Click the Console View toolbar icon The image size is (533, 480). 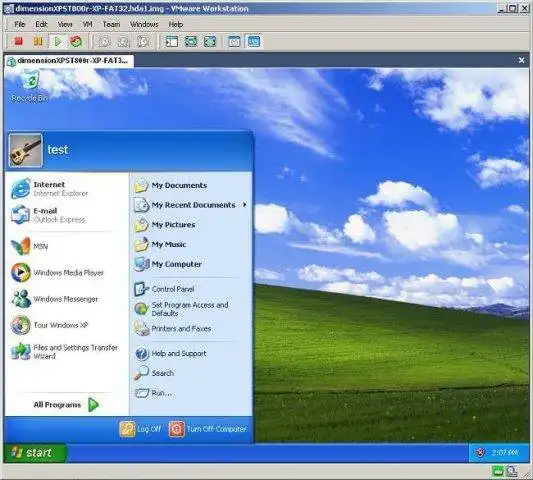(254, 41)
